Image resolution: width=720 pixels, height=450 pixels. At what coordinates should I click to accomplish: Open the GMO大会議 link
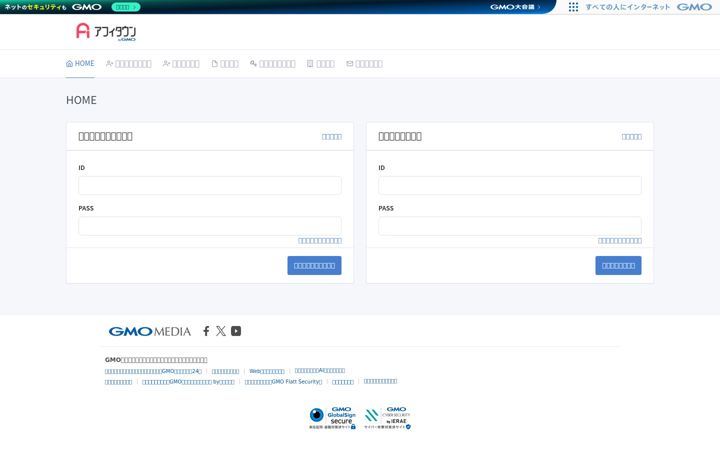coord(515,7)
